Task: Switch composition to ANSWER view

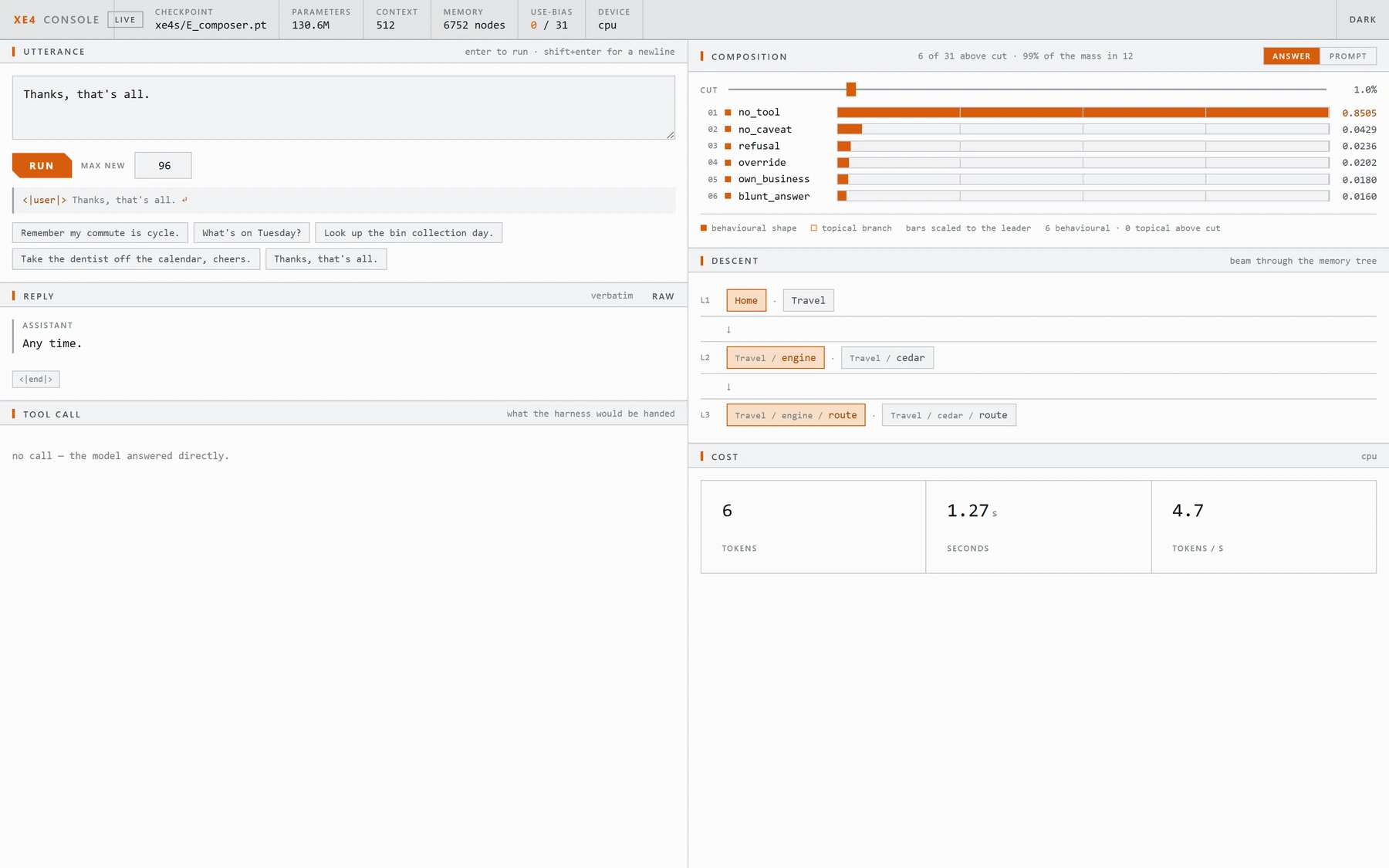Action: click(x=1291, y=56)
